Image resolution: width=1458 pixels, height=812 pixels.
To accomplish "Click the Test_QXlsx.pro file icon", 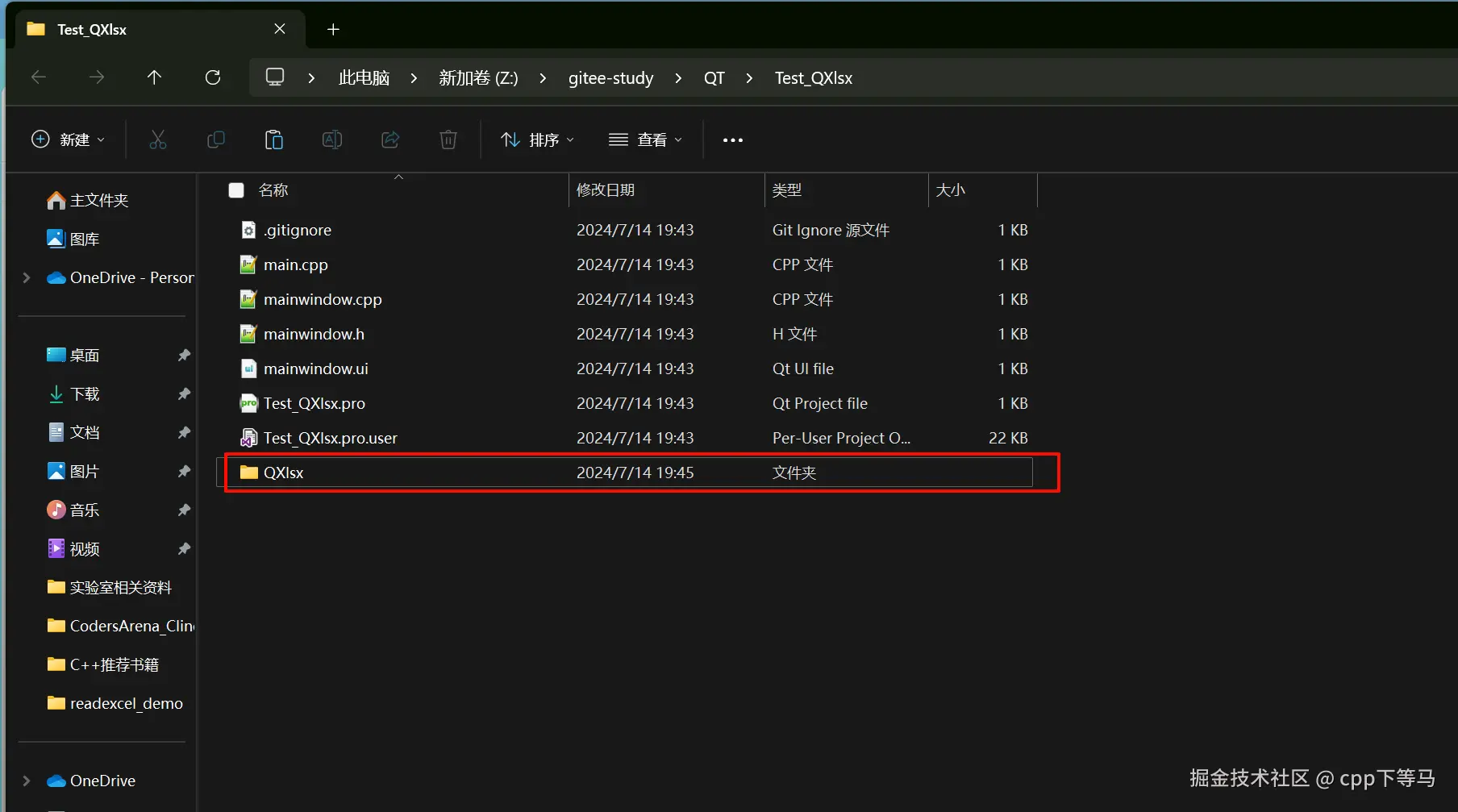I will click(248, 404).
